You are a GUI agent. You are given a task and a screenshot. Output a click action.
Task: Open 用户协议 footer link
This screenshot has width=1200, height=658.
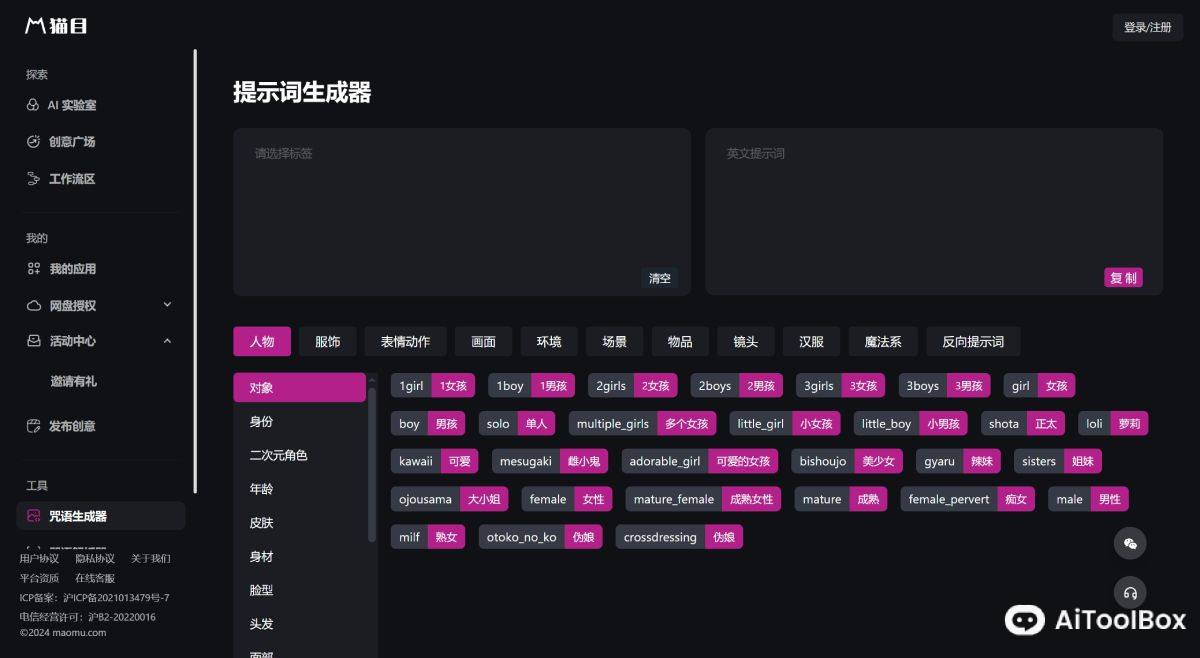point(39,558)
